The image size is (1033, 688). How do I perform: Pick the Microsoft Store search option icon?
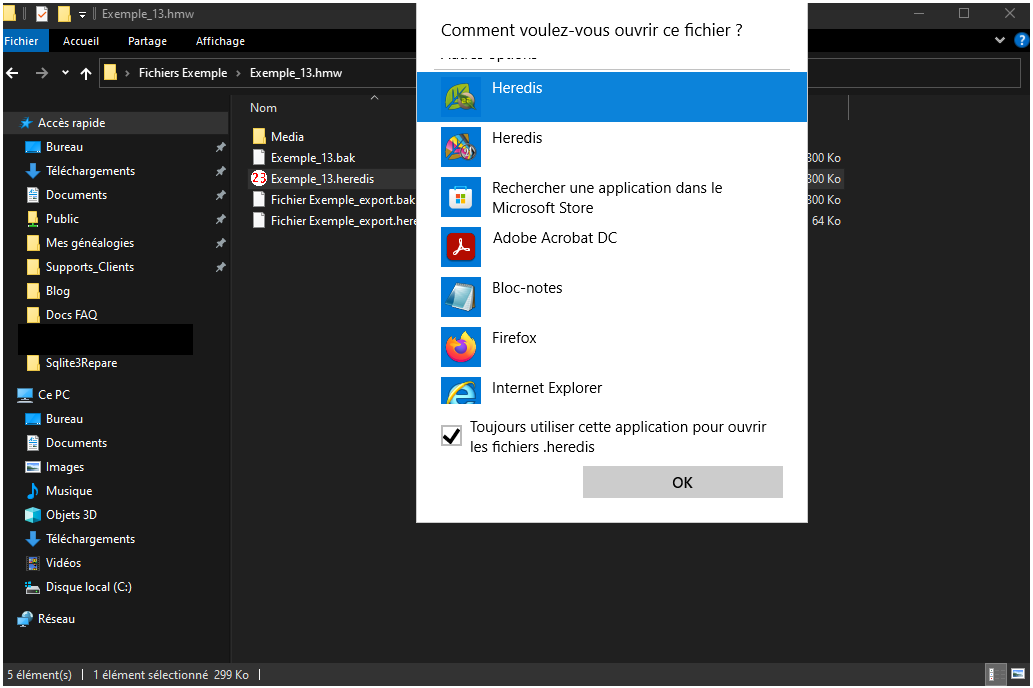[461, 197]
